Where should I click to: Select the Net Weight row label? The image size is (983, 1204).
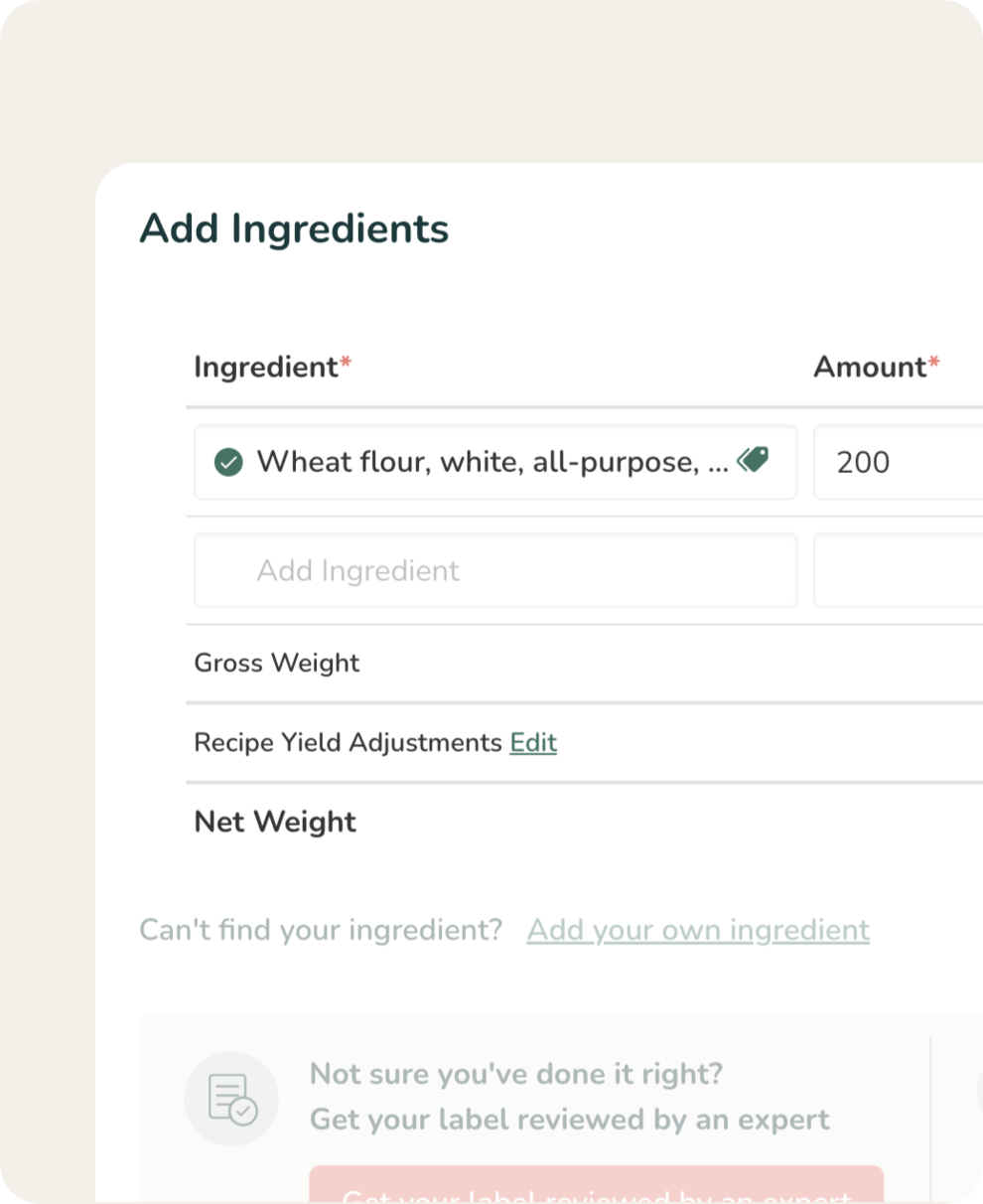click(x=275, y=822)
